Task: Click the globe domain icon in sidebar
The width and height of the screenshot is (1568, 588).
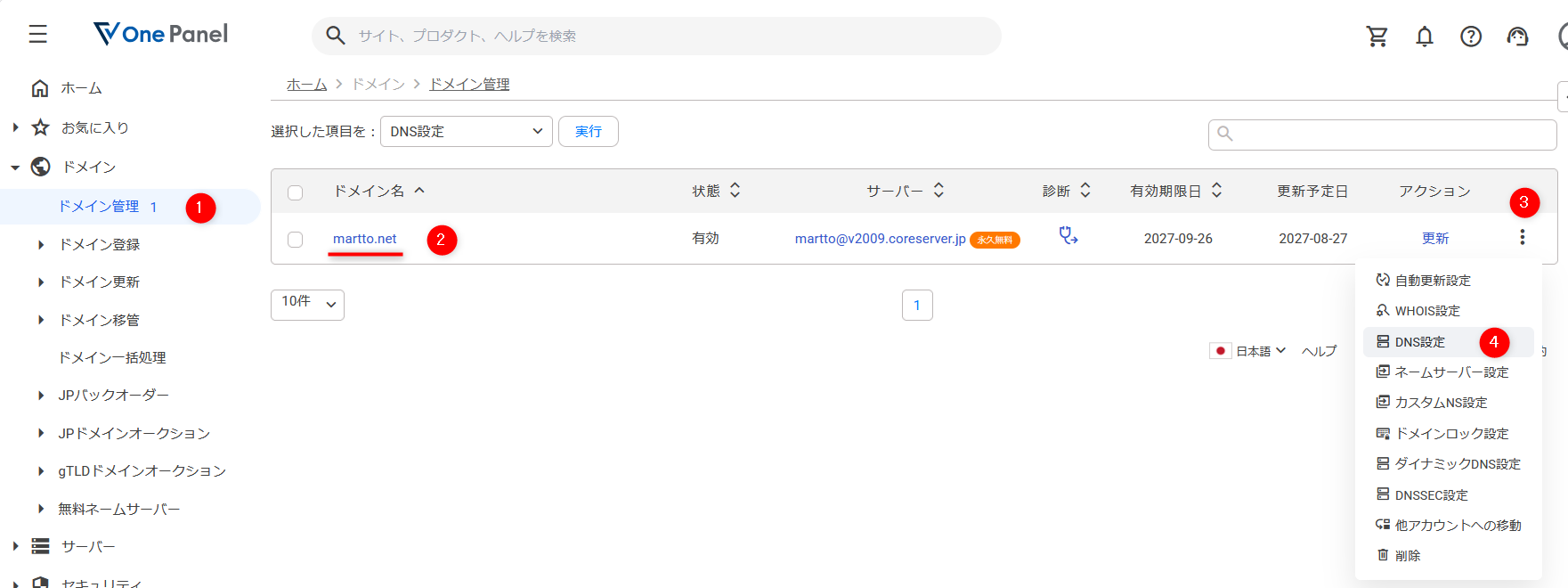Action: coord(40,167)
